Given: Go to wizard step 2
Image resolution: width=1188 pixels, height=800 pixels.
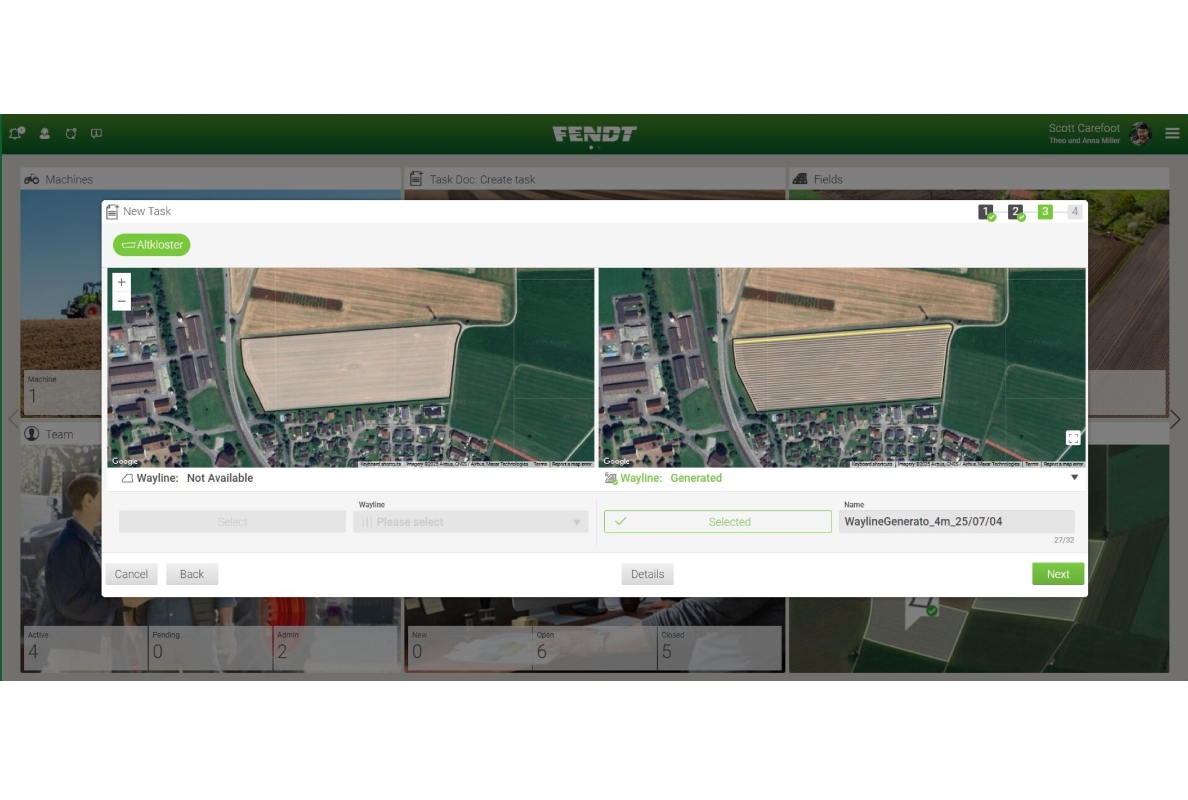Looking at the screenshot, I should pyautogui.click(x=1015, y=212).
